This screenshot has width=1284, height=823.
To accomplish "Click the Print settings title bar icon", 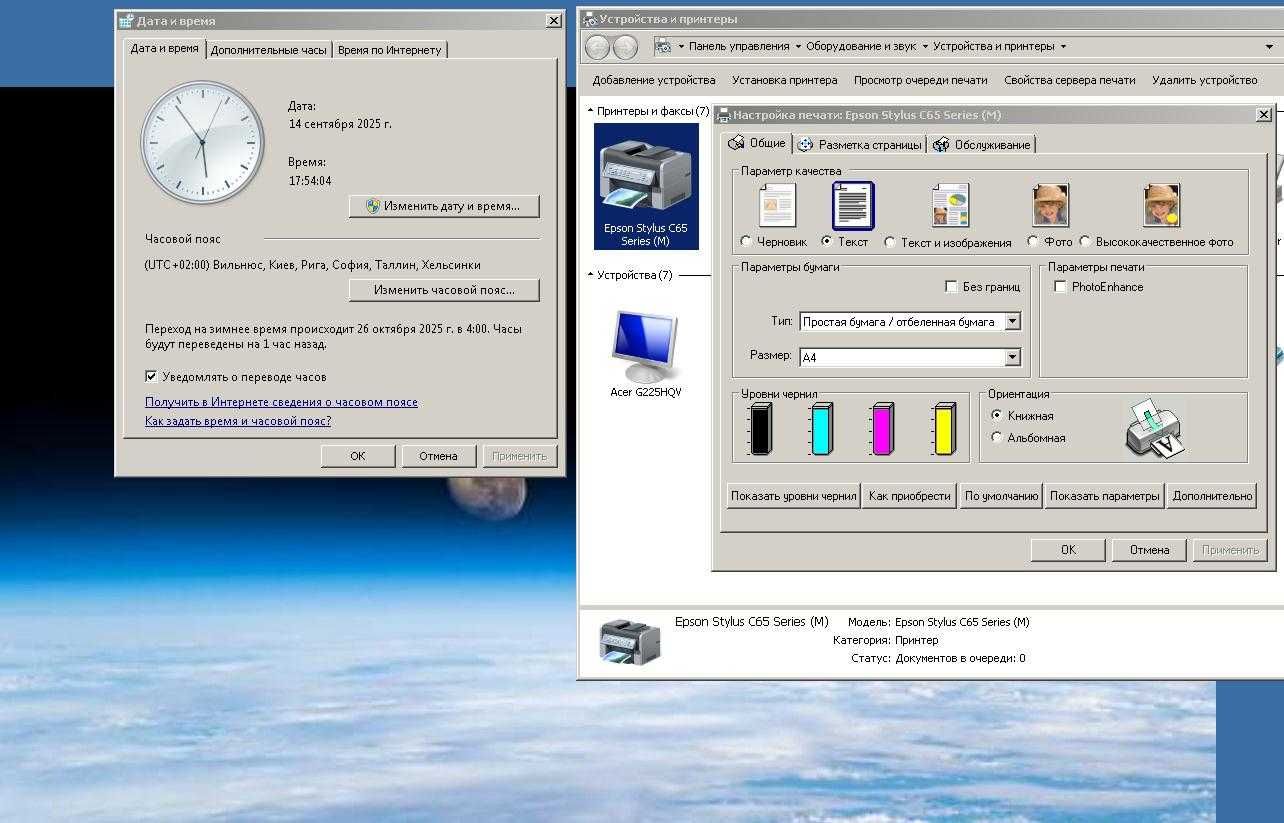I will (724, 115).
